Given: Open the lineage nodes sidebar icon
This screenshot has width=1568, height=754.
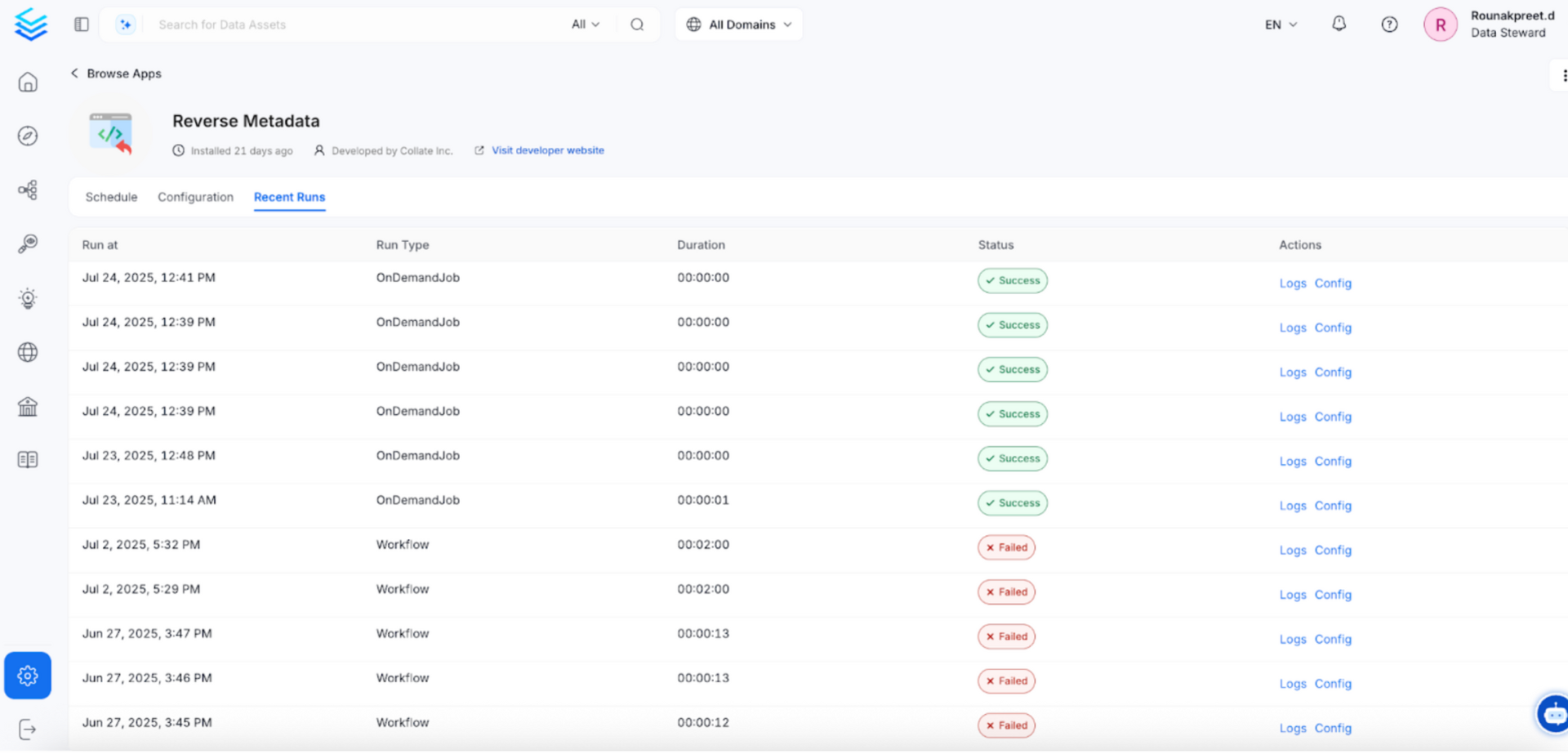Looking at the screenshot, I should coord(28,190).
